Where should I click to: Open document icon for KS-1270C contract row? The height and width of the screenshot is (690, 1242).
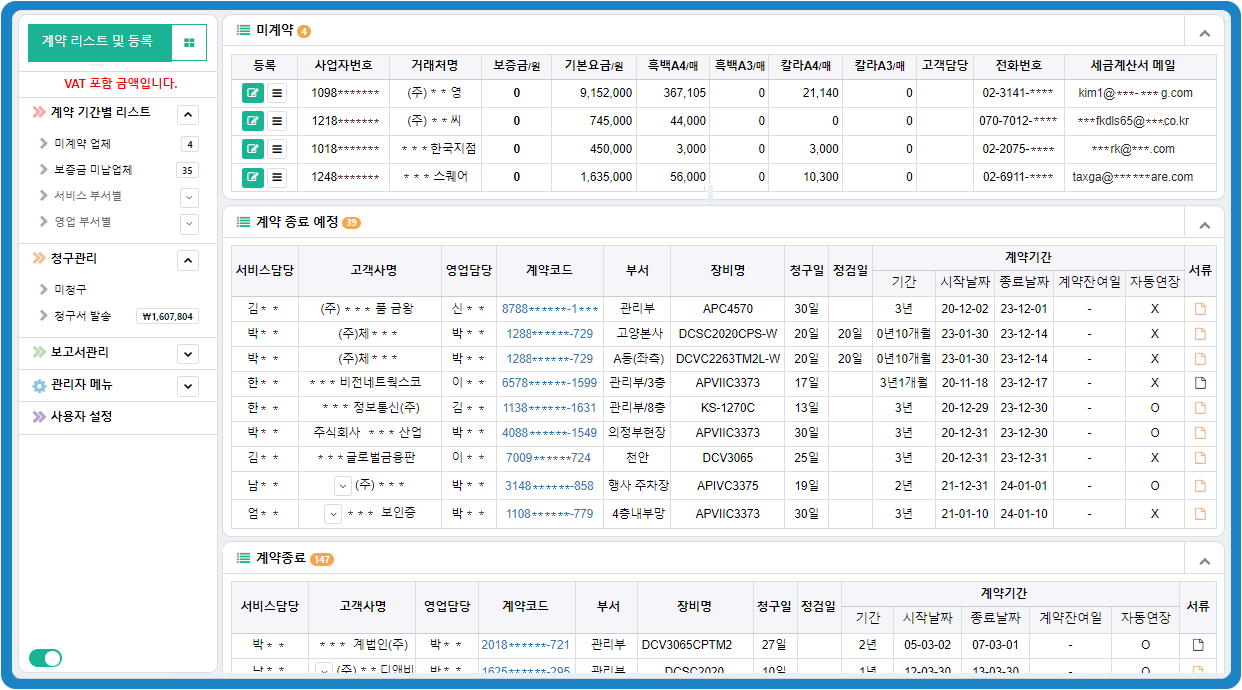[x=1200, y=408]
